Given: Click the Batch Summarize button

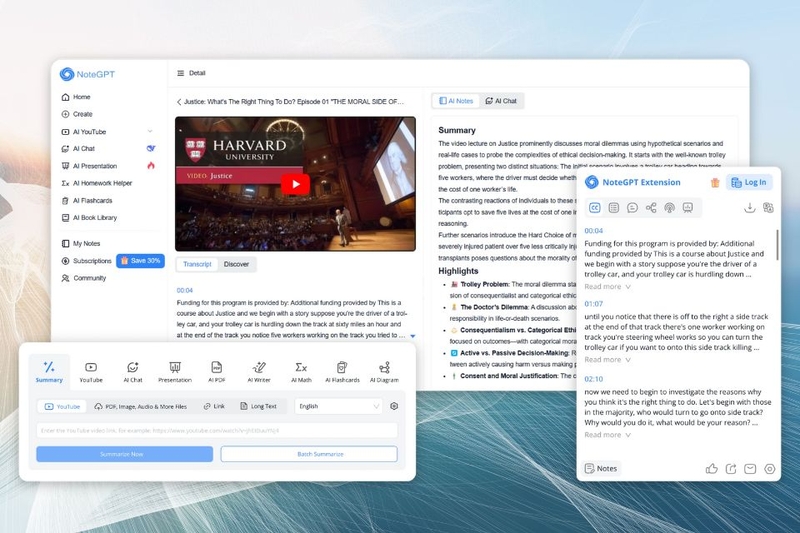Looking at the screenshot, I should pyautogui.click(x=309, y=454).
